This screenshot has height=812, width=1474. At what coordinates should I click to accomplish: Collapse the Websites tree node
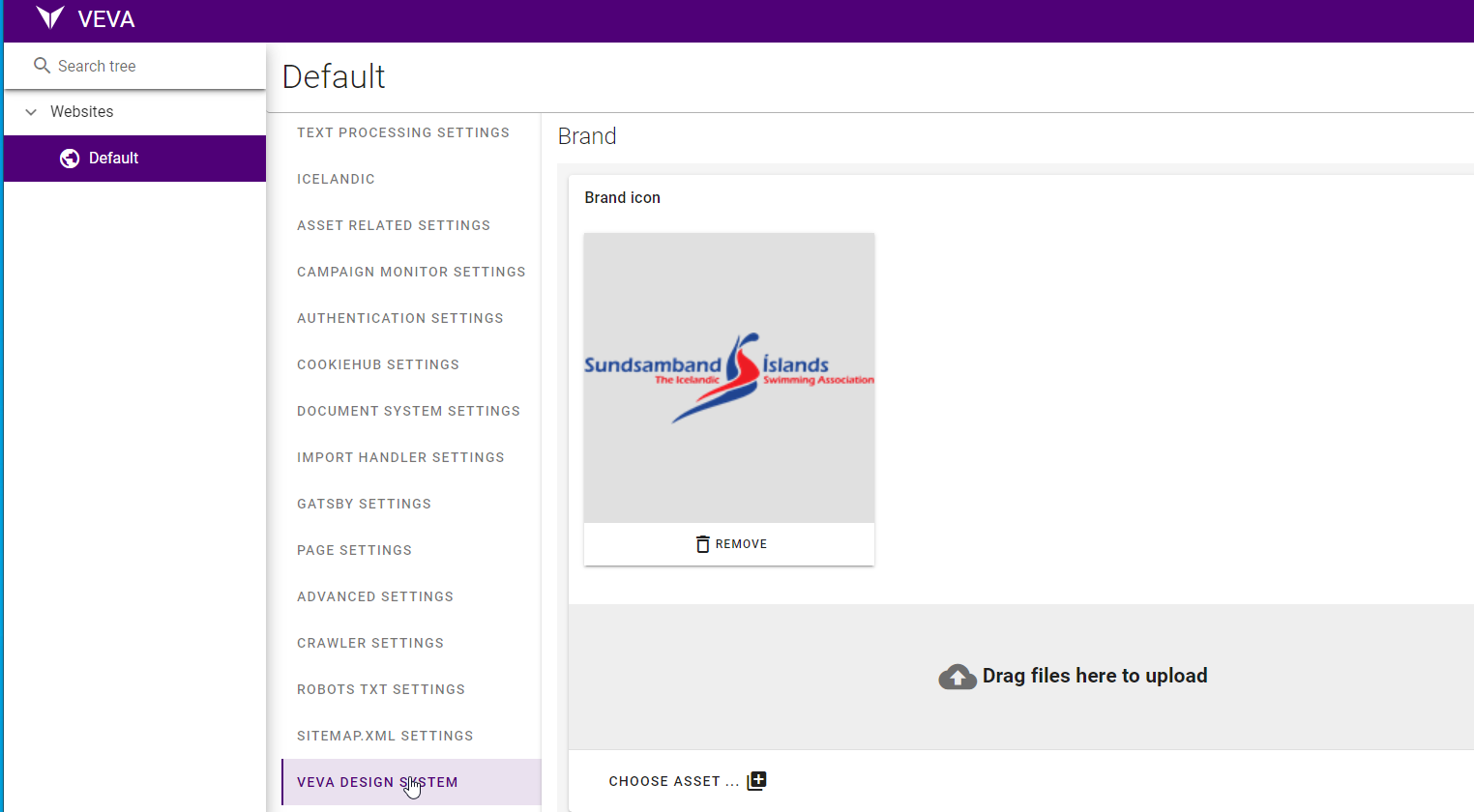tap(31, 112)
